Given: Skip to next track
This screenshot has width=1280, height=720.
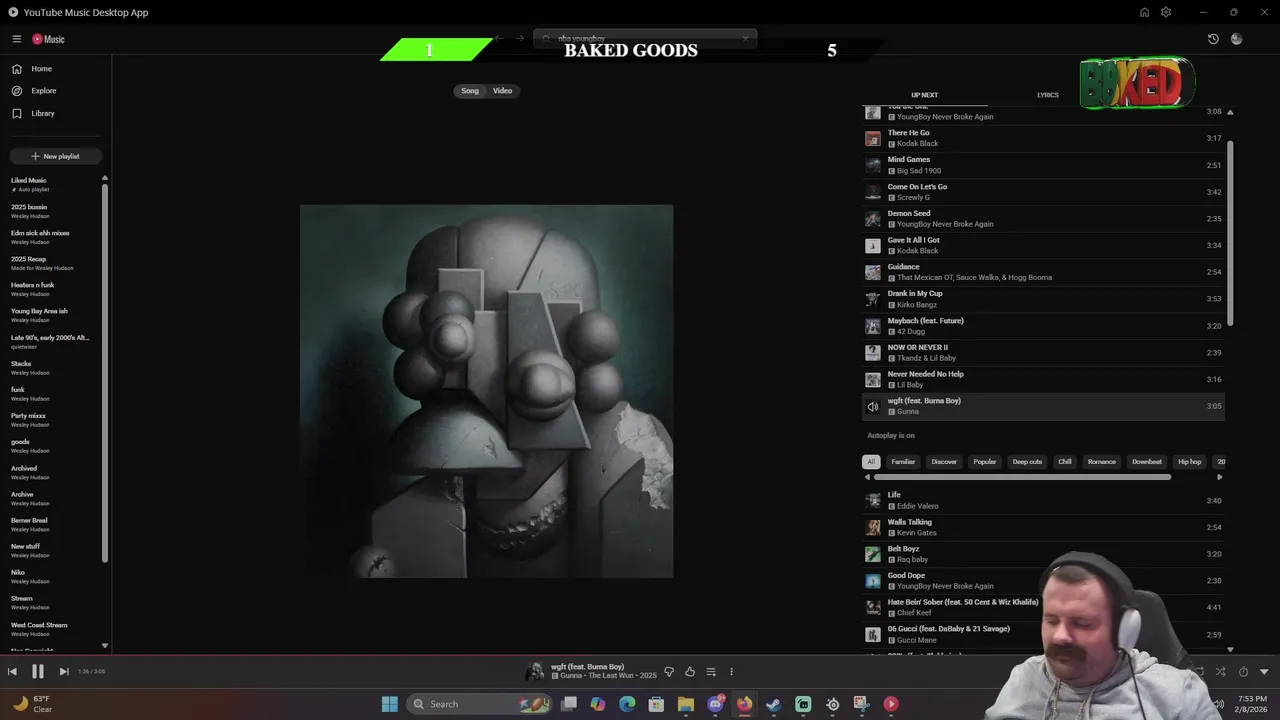Looking at the screenshot, I should click(x=64, y=672).
